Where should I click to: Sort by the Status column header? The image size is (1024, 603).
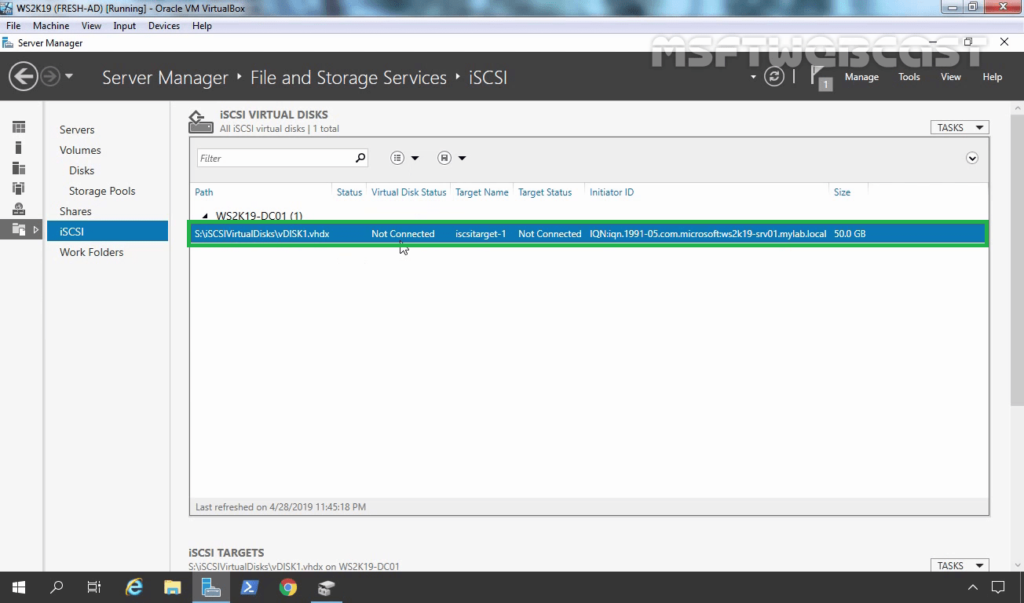[349, 192]
